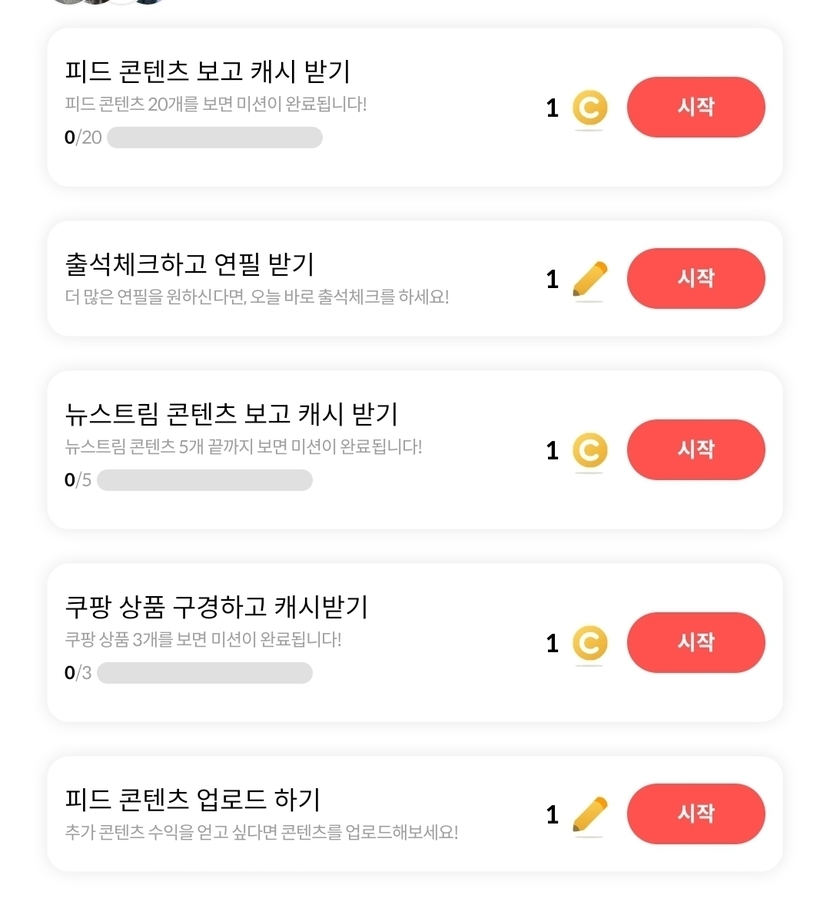Start the 뉴스트림 콘텐츠 보고 캐시 받기 mission
Viewport: 830px width, 918px height.
(695, 450)
